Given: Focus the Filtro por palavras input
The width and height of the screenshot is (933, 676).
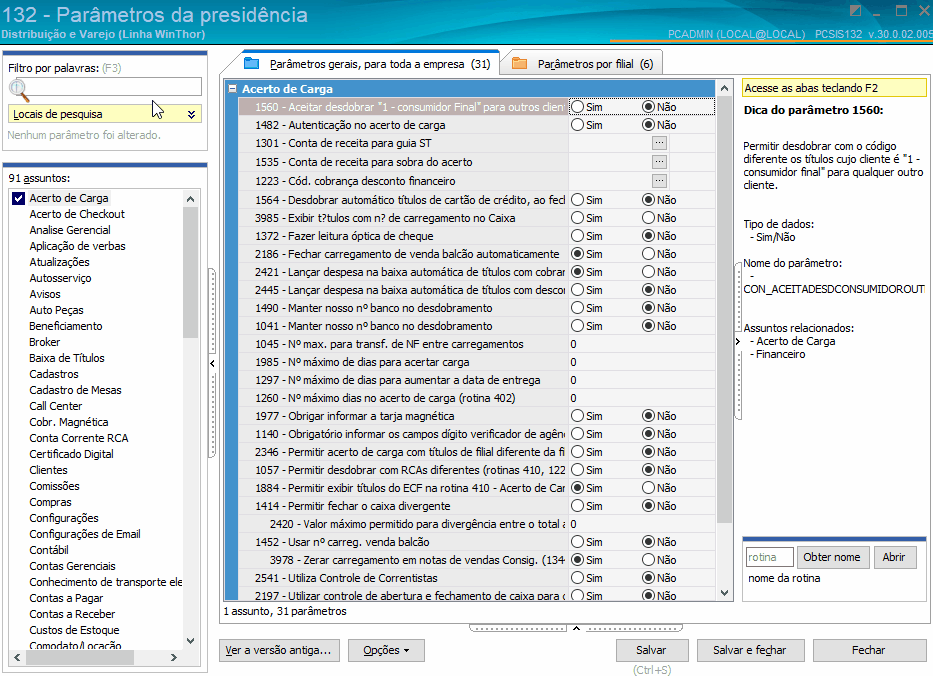Looking at the screenshot, I should pos(115,87).
